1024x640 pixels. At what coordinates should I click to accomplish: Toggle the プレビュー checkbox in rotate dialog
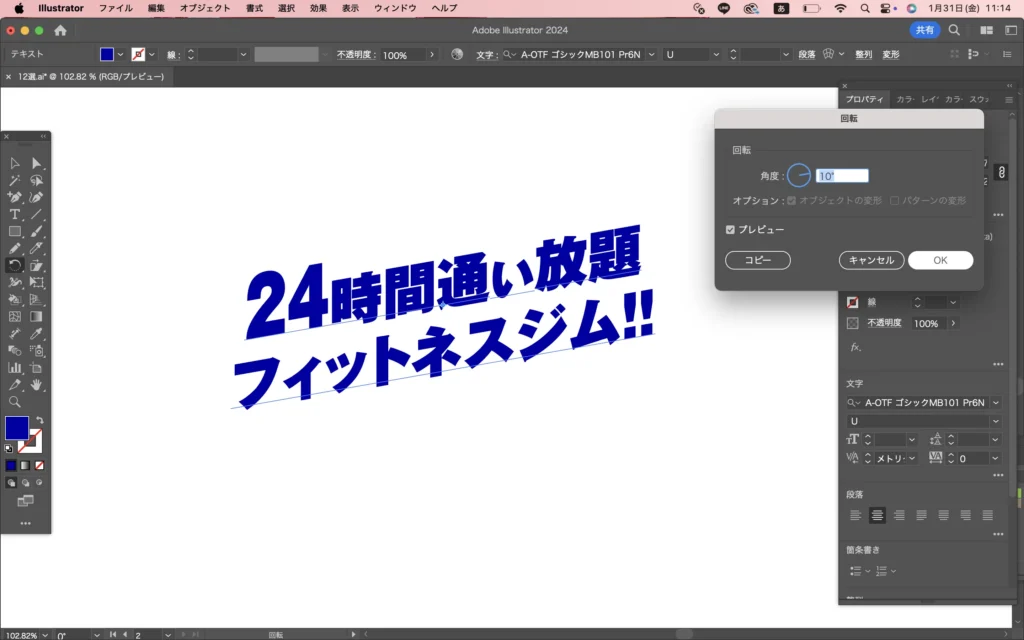point(731,229)
